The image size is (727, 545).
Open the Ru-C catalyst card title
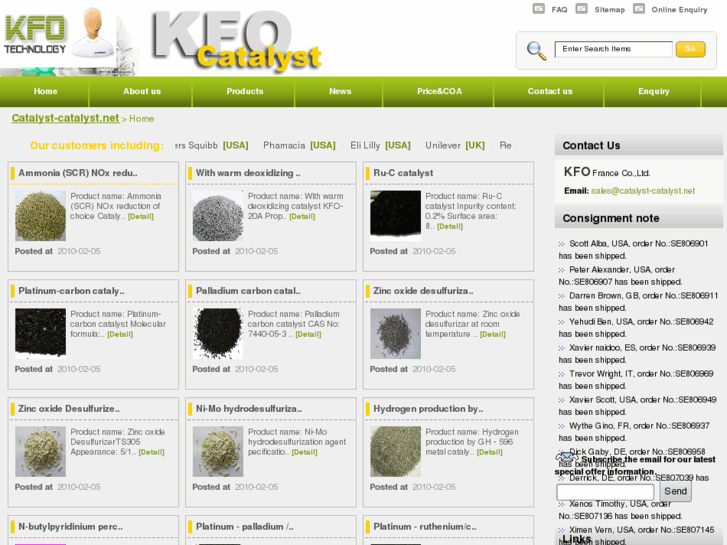pos(403,173)
